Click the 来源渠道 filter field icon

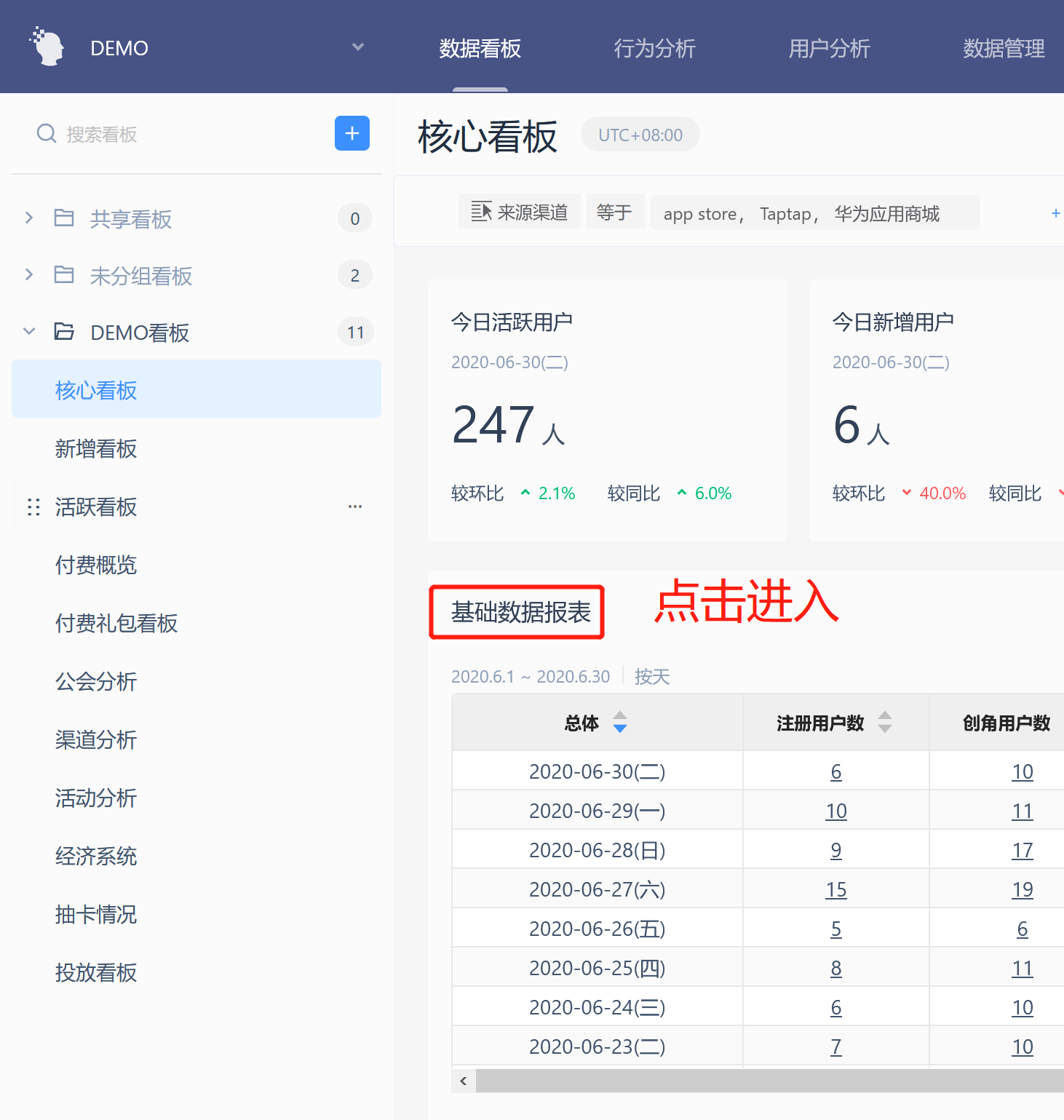[x=481, y=212]
